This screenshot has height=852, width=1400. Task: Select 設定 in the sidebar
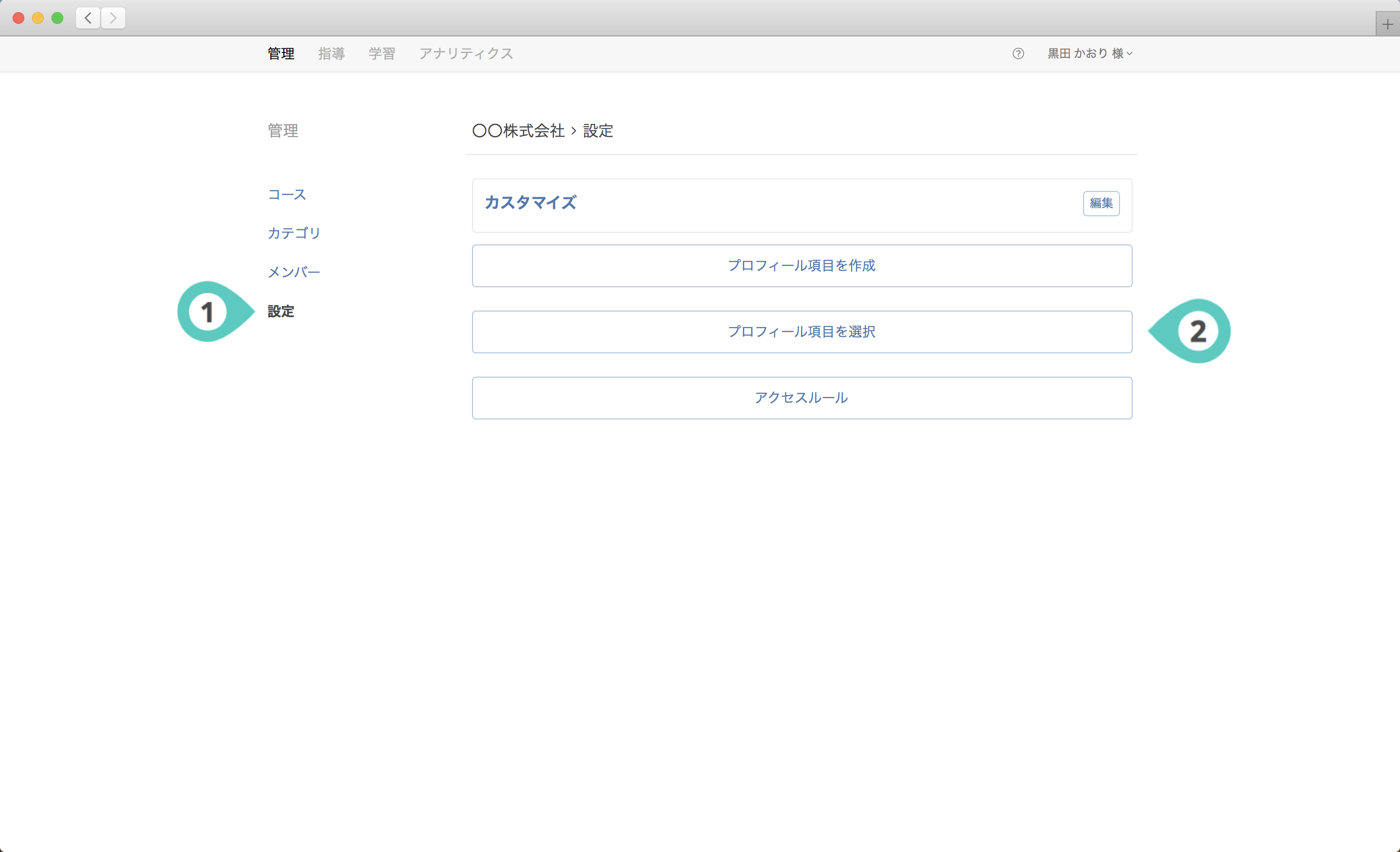[x=280, y=311]
